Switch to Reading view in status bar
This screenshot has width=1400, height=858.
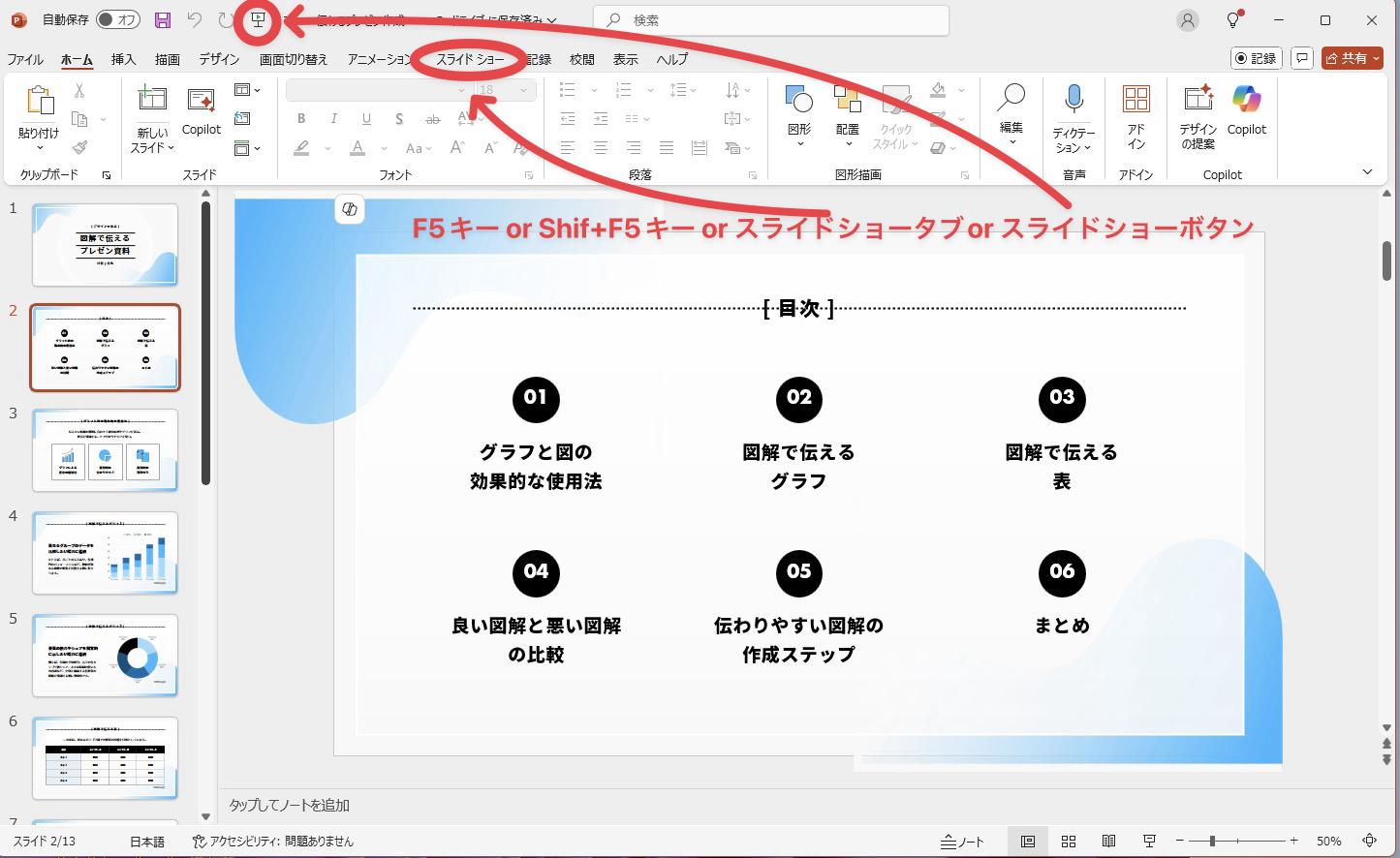tap(1109, 842)
